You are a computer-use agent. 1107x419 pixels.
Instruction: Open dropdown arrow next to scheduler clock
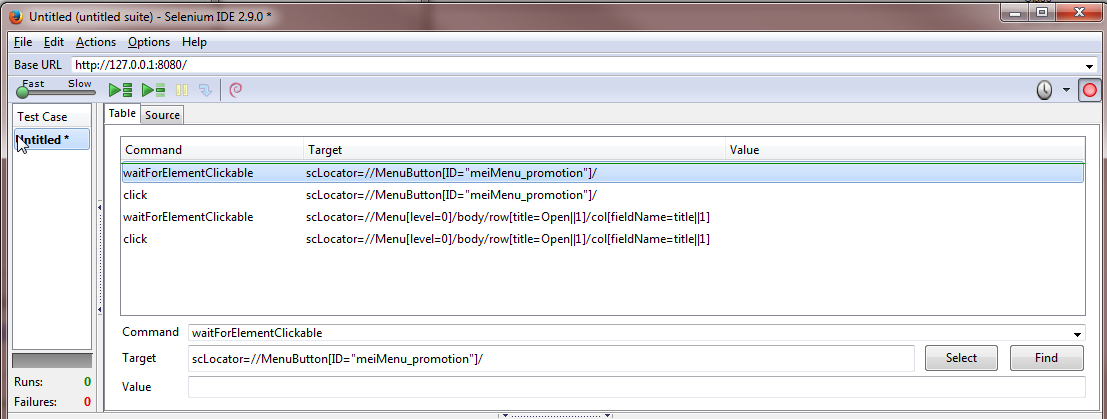coord(1066,90)
